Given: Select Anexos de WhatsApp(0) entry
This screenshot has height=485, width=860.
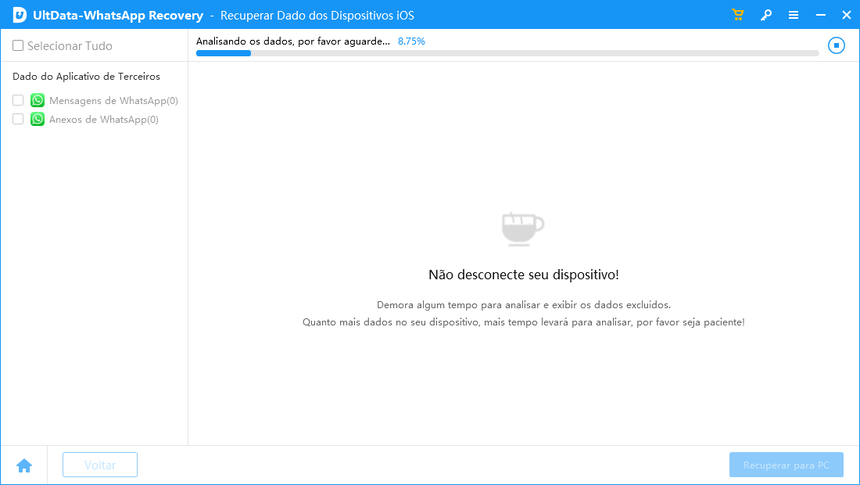Looking at the screenshot, I should (x=104, y=119).
